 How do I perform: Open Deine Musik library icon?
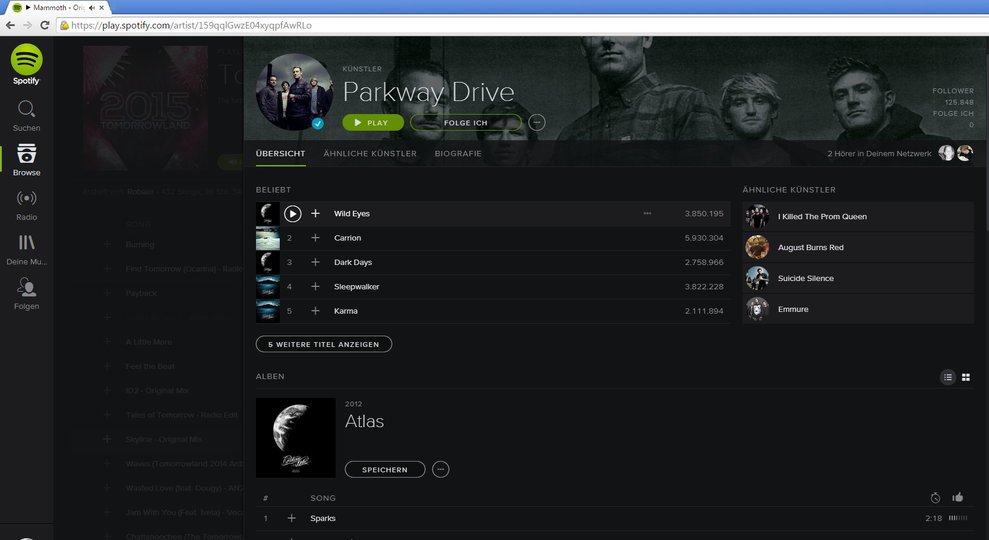click(x=26, y=250)
